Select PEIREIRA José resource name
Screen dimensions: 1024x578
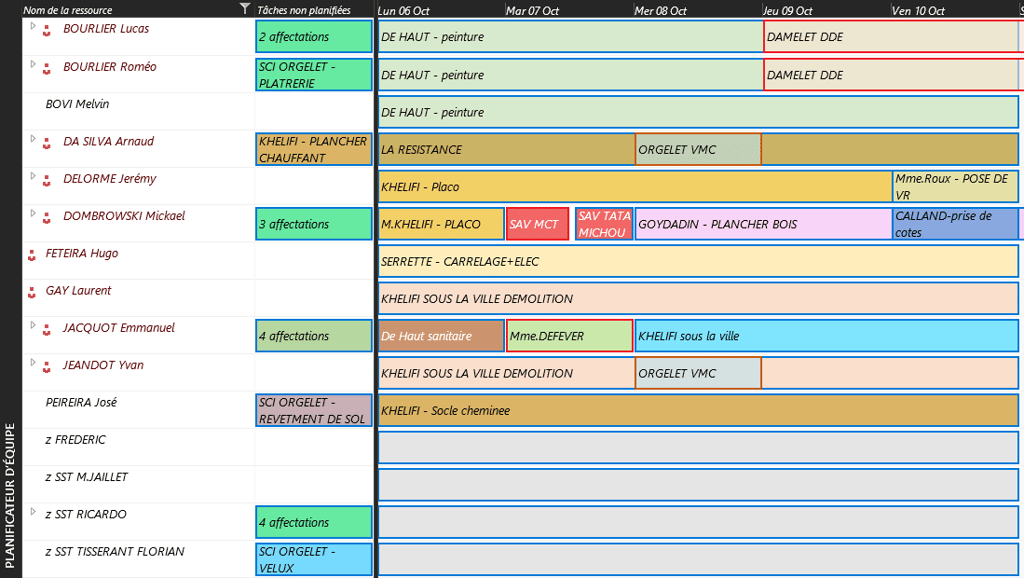tap(81, 402)
